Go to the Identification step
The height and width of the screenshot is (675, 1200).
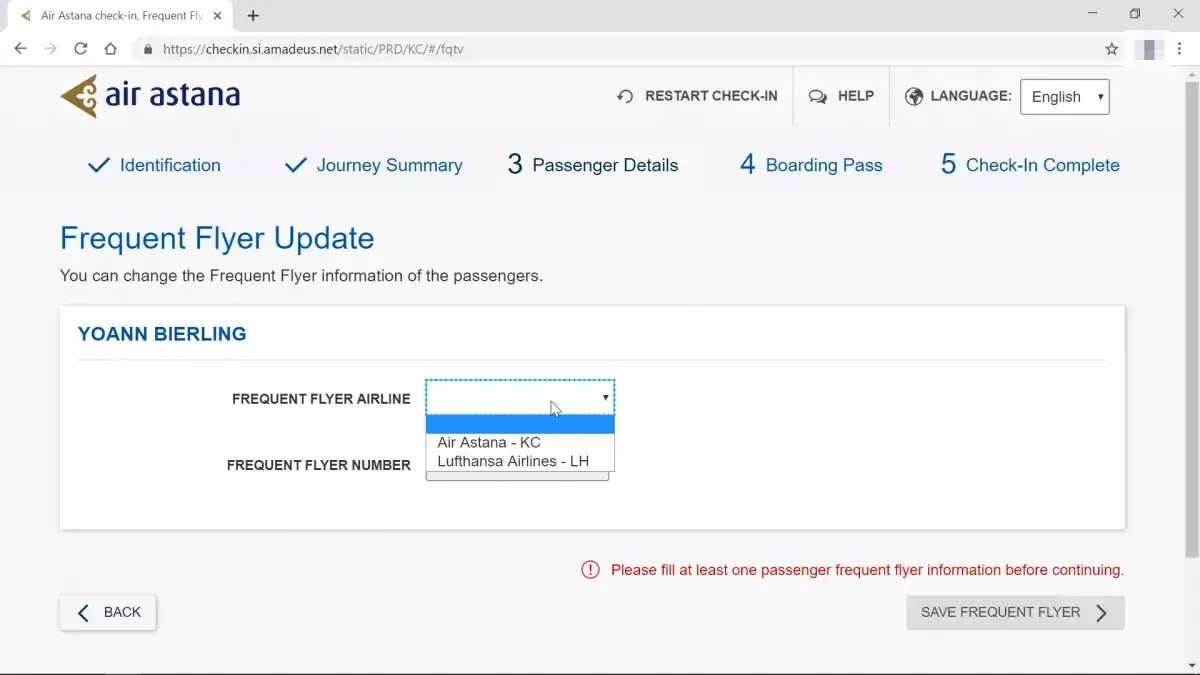[155, 165]
